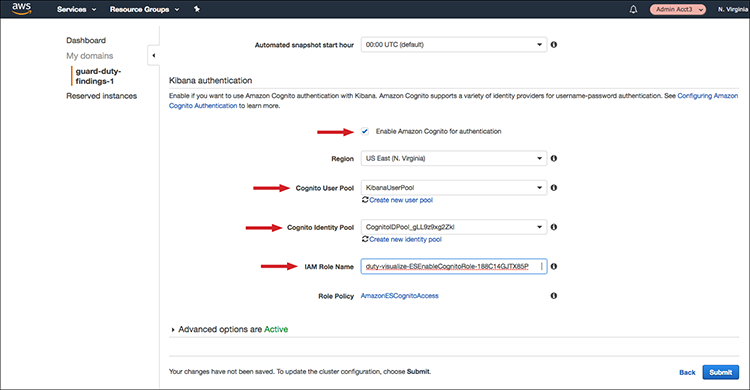The image size is (750, 390).
Task: Show info for Automated snapshot start hour
Action: pyautogui.click(x=553, y=45)
